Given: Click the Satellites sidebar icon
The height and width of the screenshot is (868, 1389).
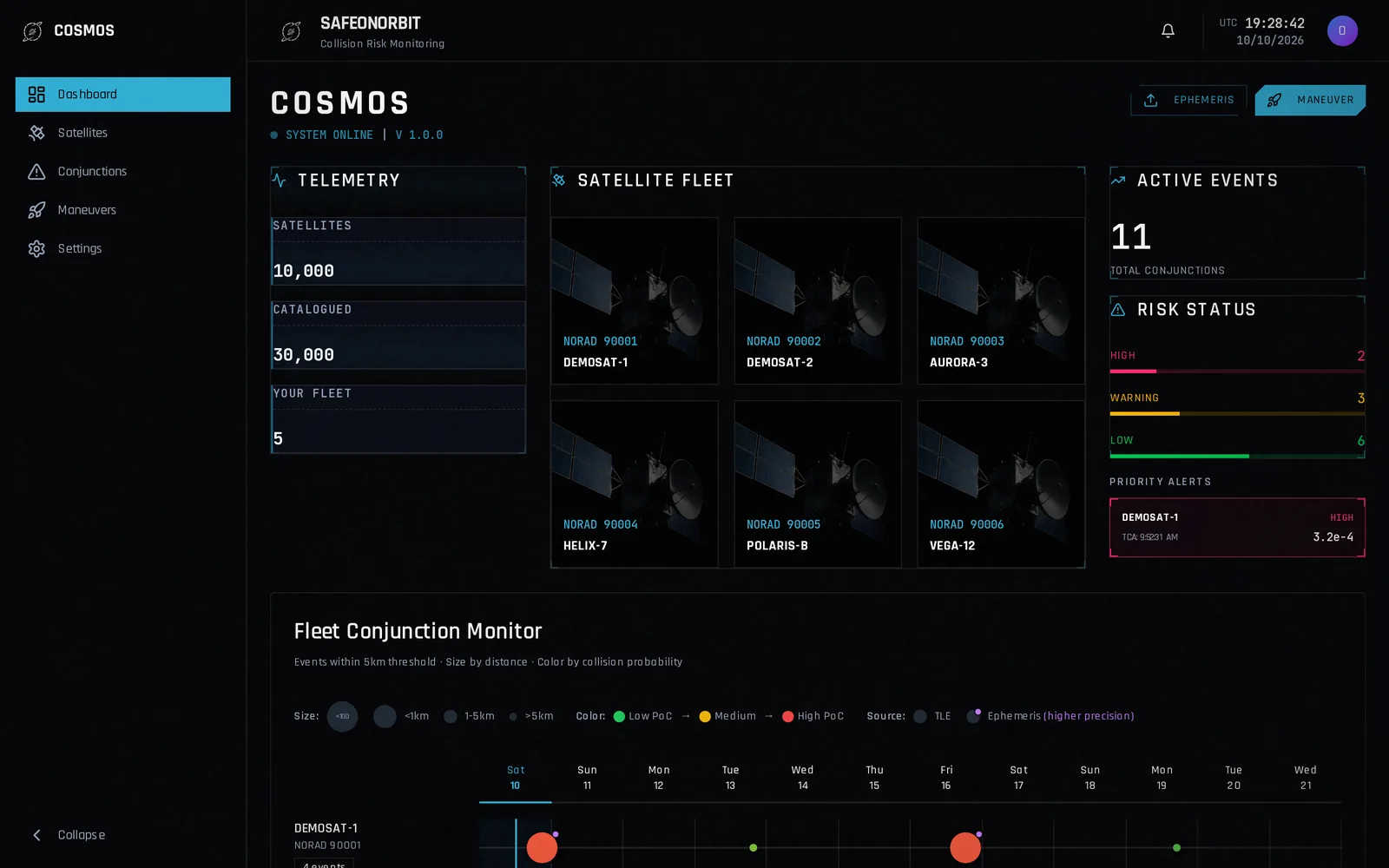Looking at the screenshot, I should click(x=36, y=133).
